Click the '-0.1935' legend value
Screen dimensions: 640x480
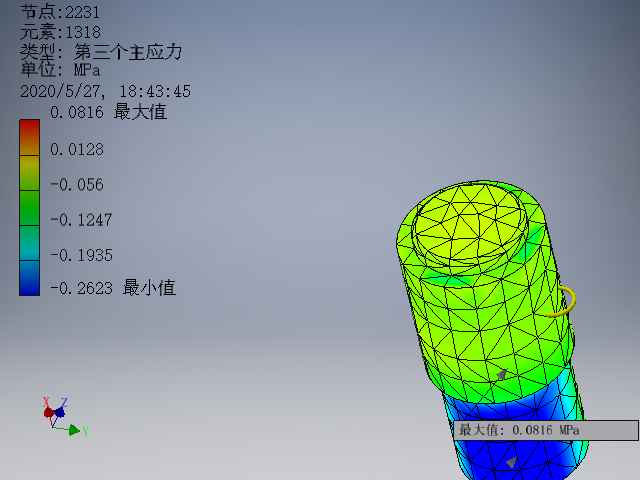click(x=81, y=256)
